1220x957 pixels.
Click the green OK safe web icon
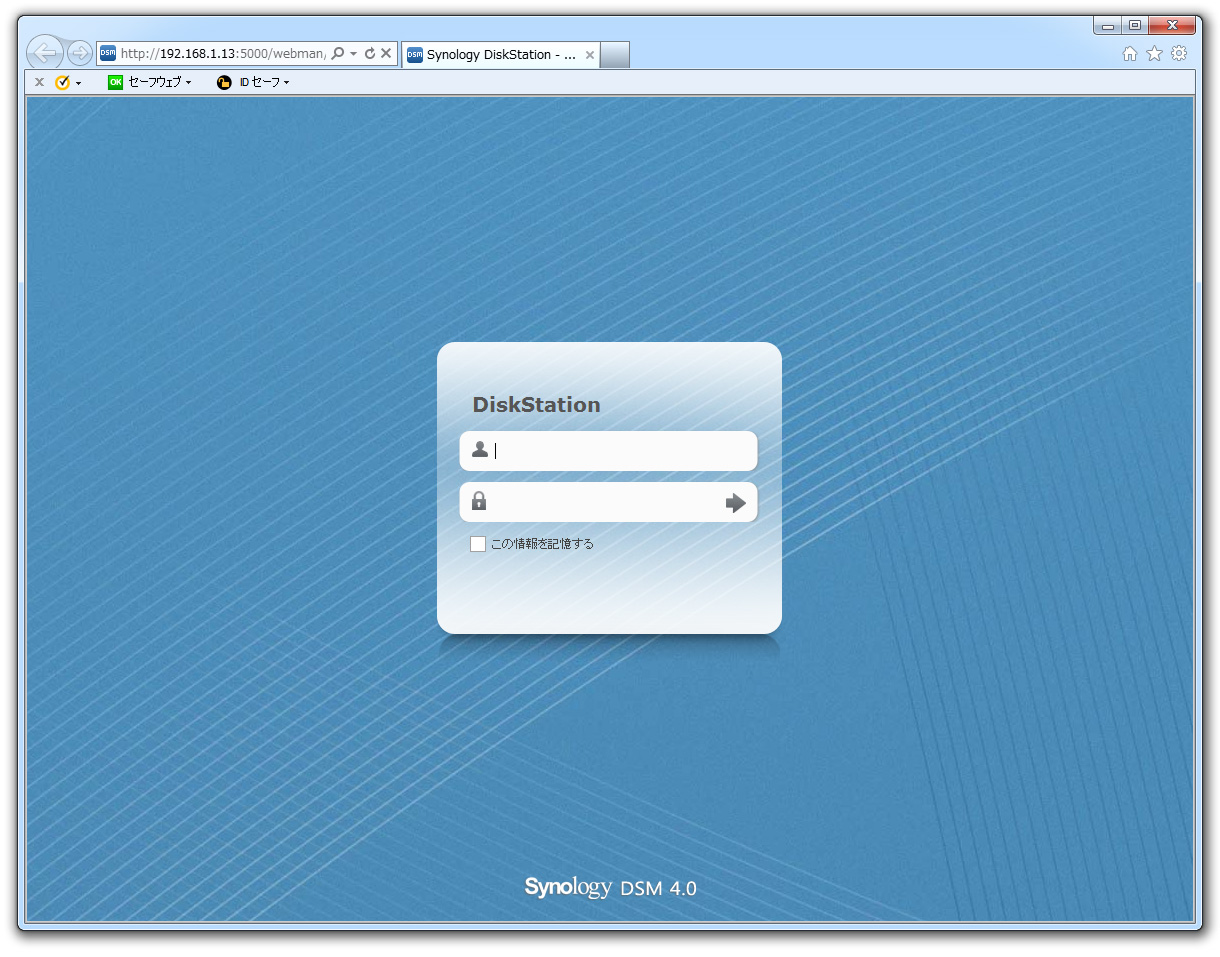coord(116,82)
